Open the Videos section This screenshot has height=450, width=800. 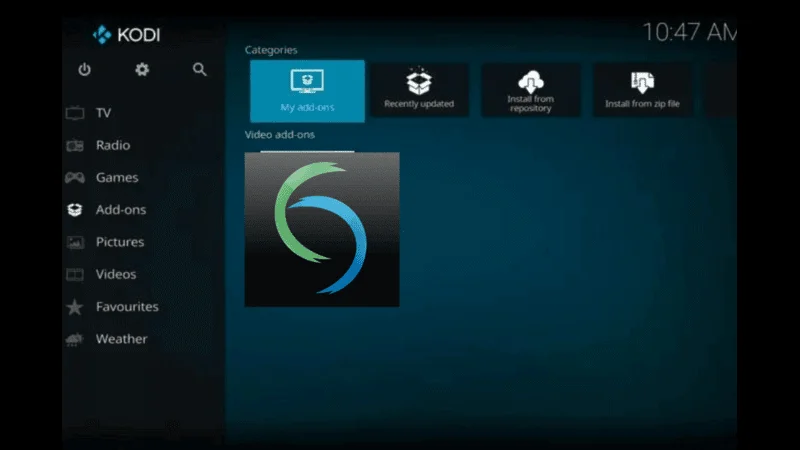(x=116, y=274)
